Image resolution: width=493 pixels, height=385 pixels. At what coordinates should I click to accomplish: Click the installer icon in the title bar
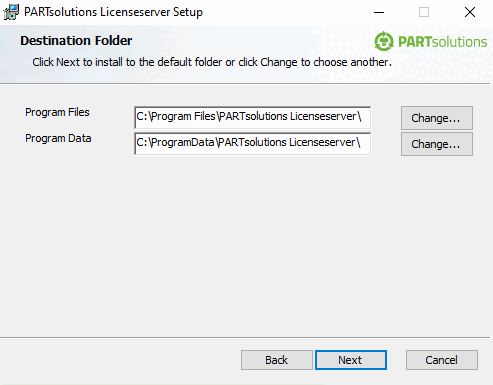(x=11, y=12)
